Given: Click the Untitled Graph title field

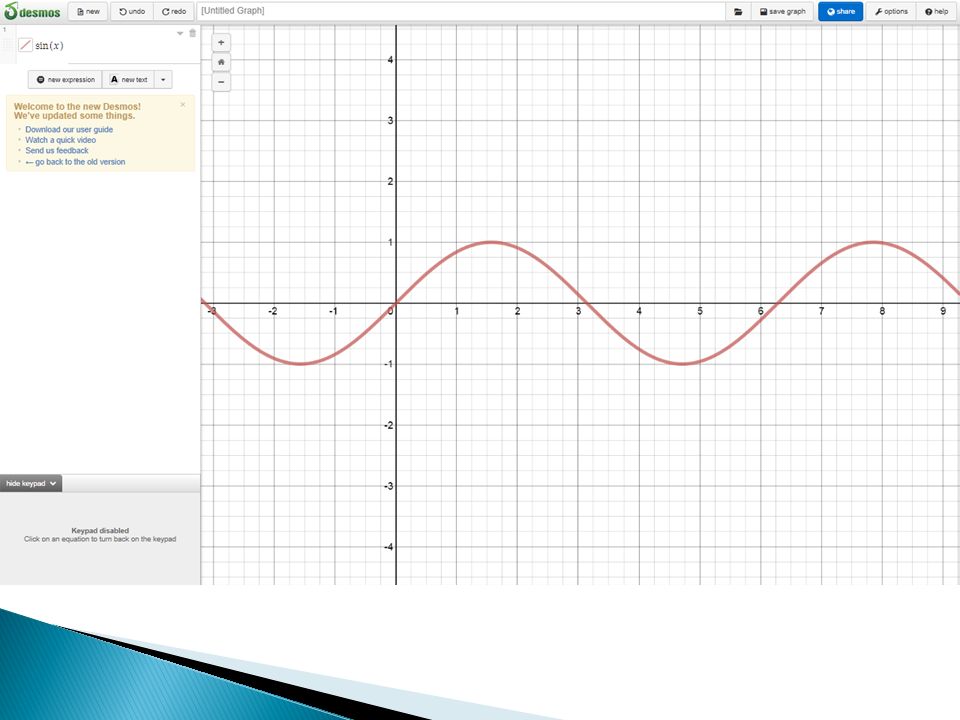Looking at the screenshot, I should click(x=461, y=11).
